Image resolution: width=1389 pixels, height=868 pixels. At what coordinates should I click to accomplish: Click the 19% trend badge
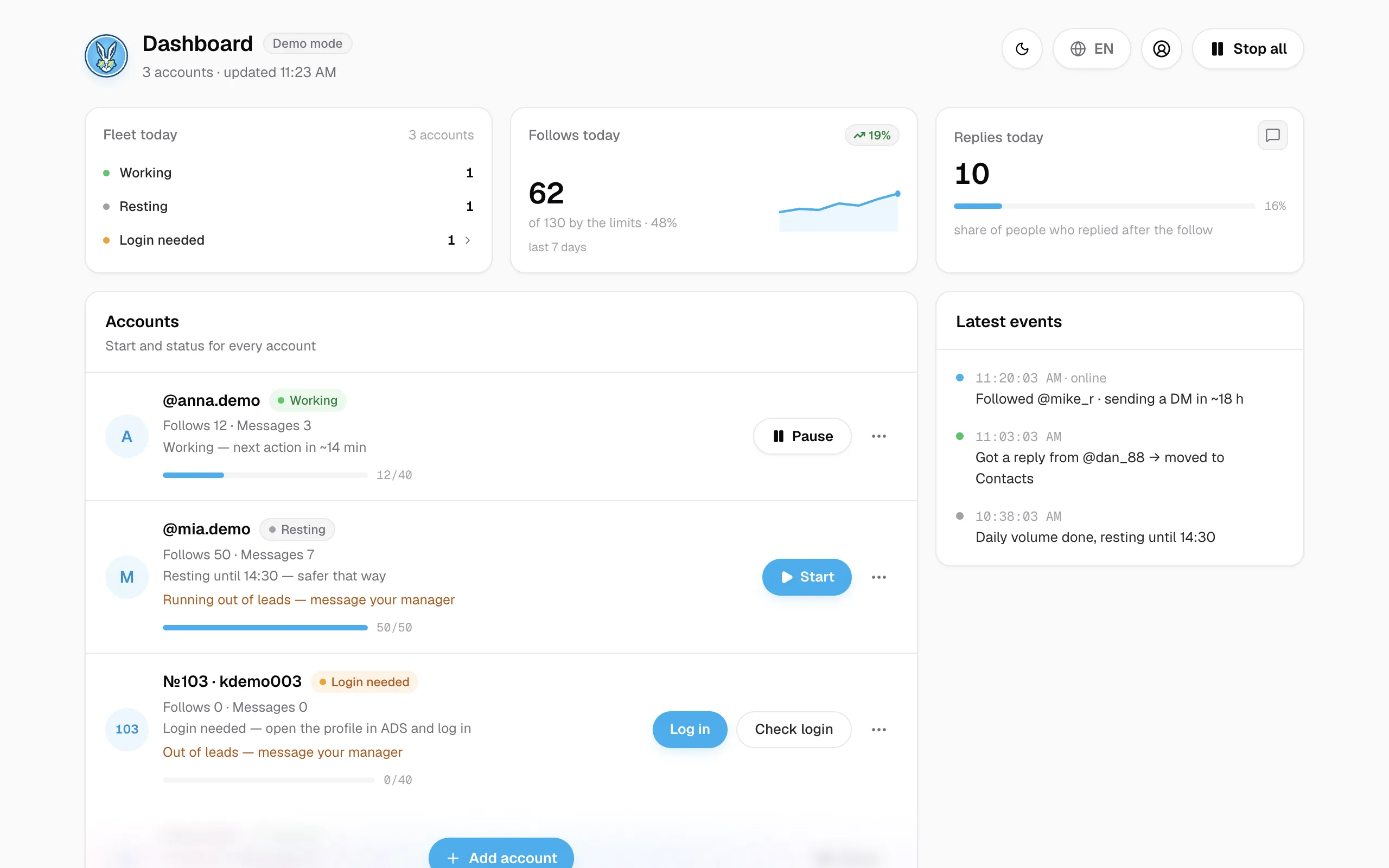[x=872, y=136]
